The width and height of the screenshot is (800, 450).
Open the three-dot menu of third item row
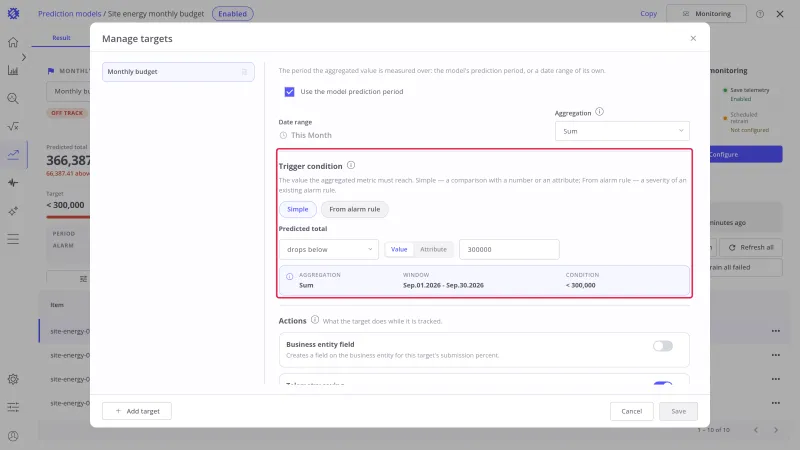pyautogui.click(x=776, y=379)
